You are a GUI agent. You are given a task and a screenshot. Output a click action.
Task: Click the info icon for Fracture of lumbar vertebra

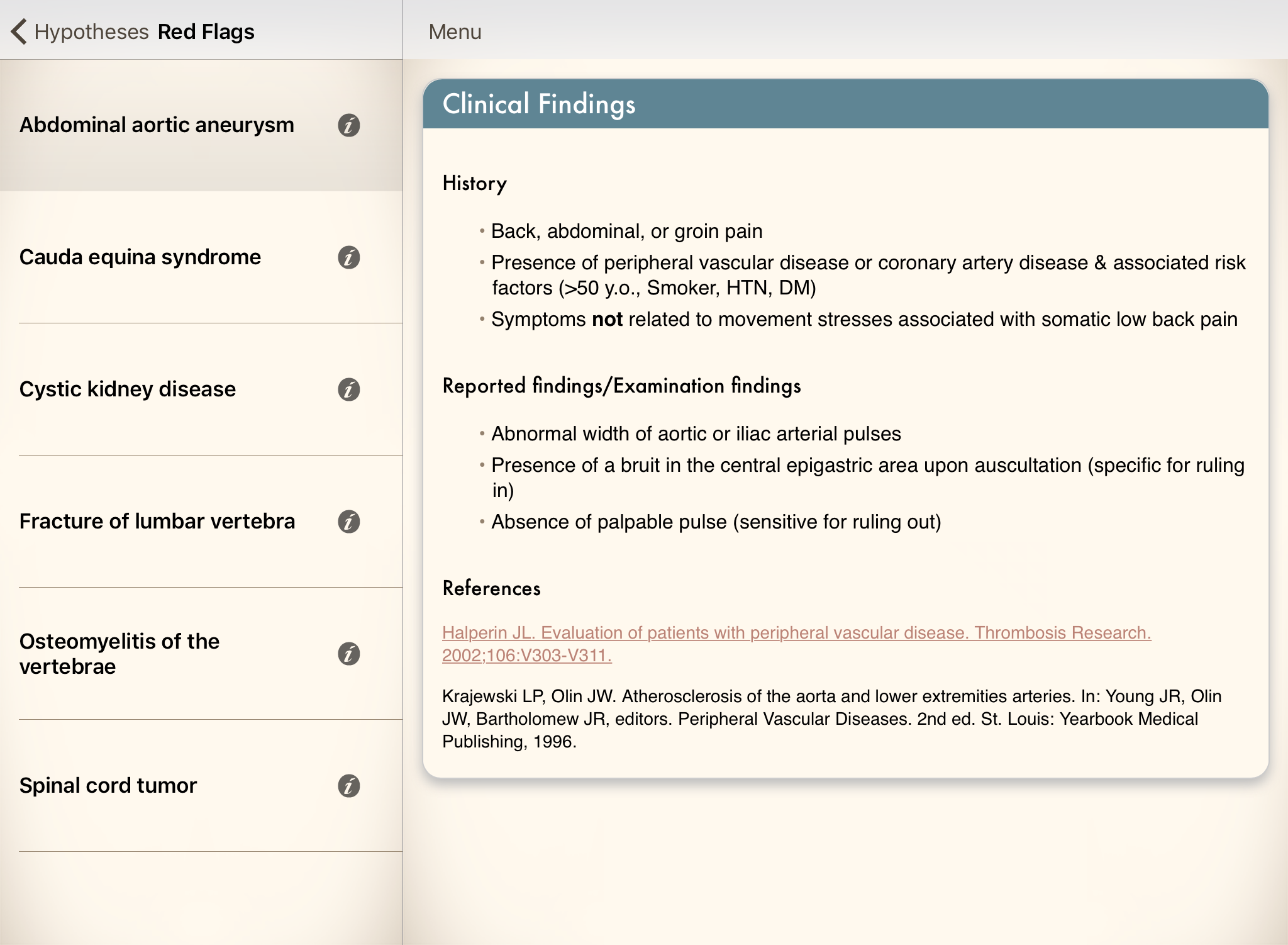(350, 522)
